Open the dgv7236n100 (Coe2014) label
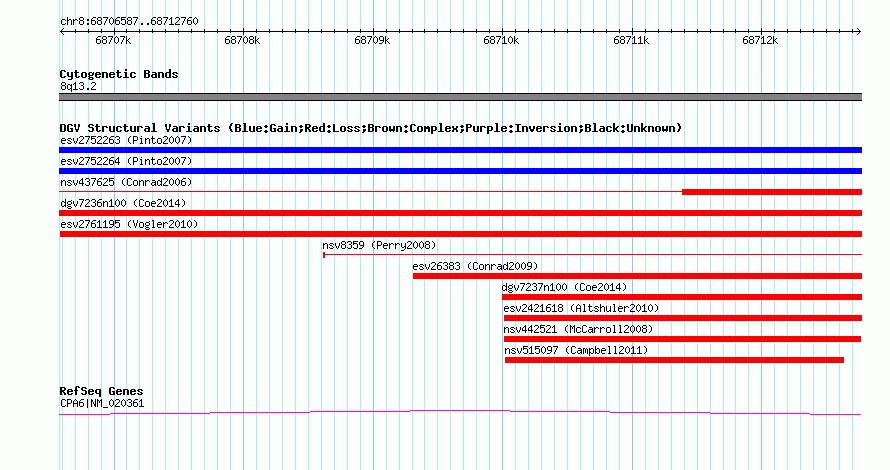Viewport: 890px width, 470px height. [x=123, y=203]
